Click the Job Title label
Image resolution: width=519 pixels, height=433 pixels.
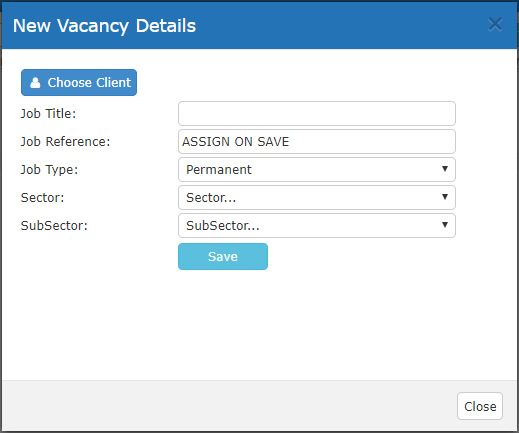click(48, 114)
